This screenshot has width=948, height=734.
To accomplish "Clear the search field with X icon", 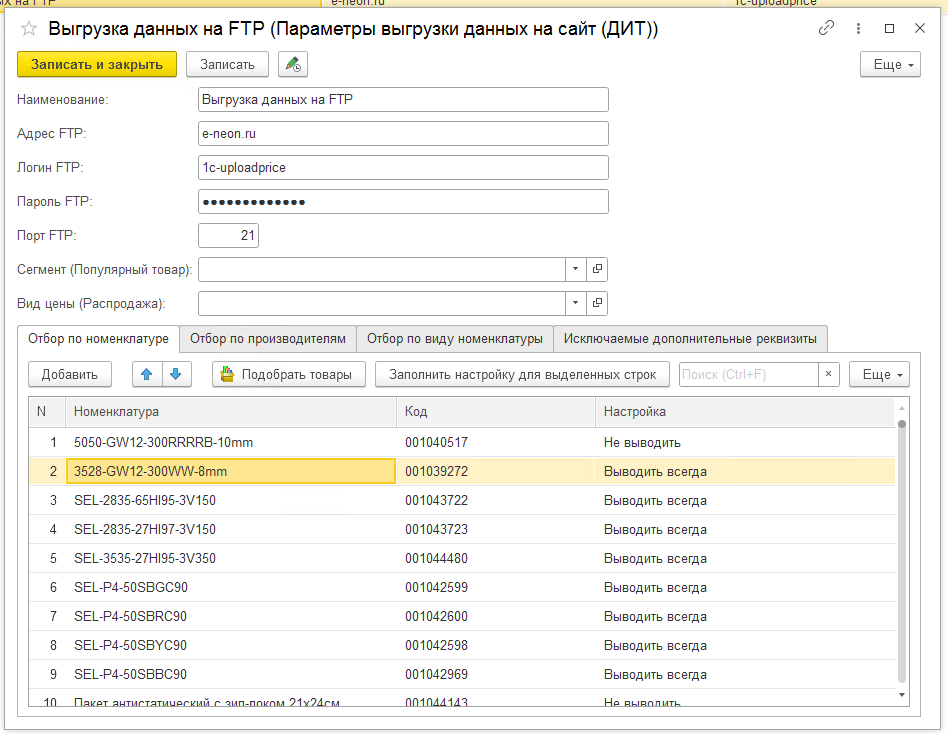I will [x=828, y=375].
